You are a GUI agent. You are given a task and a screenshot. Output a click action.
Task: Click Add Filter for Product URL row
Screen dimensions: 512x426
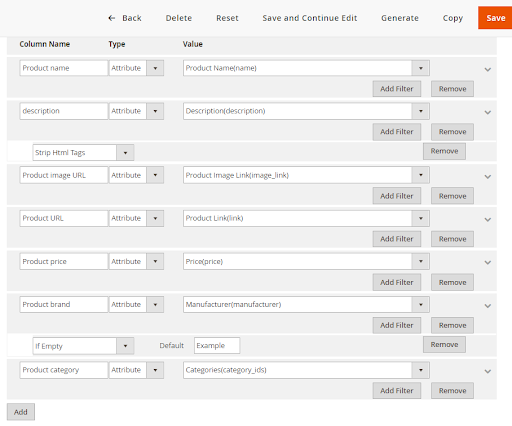397,239
